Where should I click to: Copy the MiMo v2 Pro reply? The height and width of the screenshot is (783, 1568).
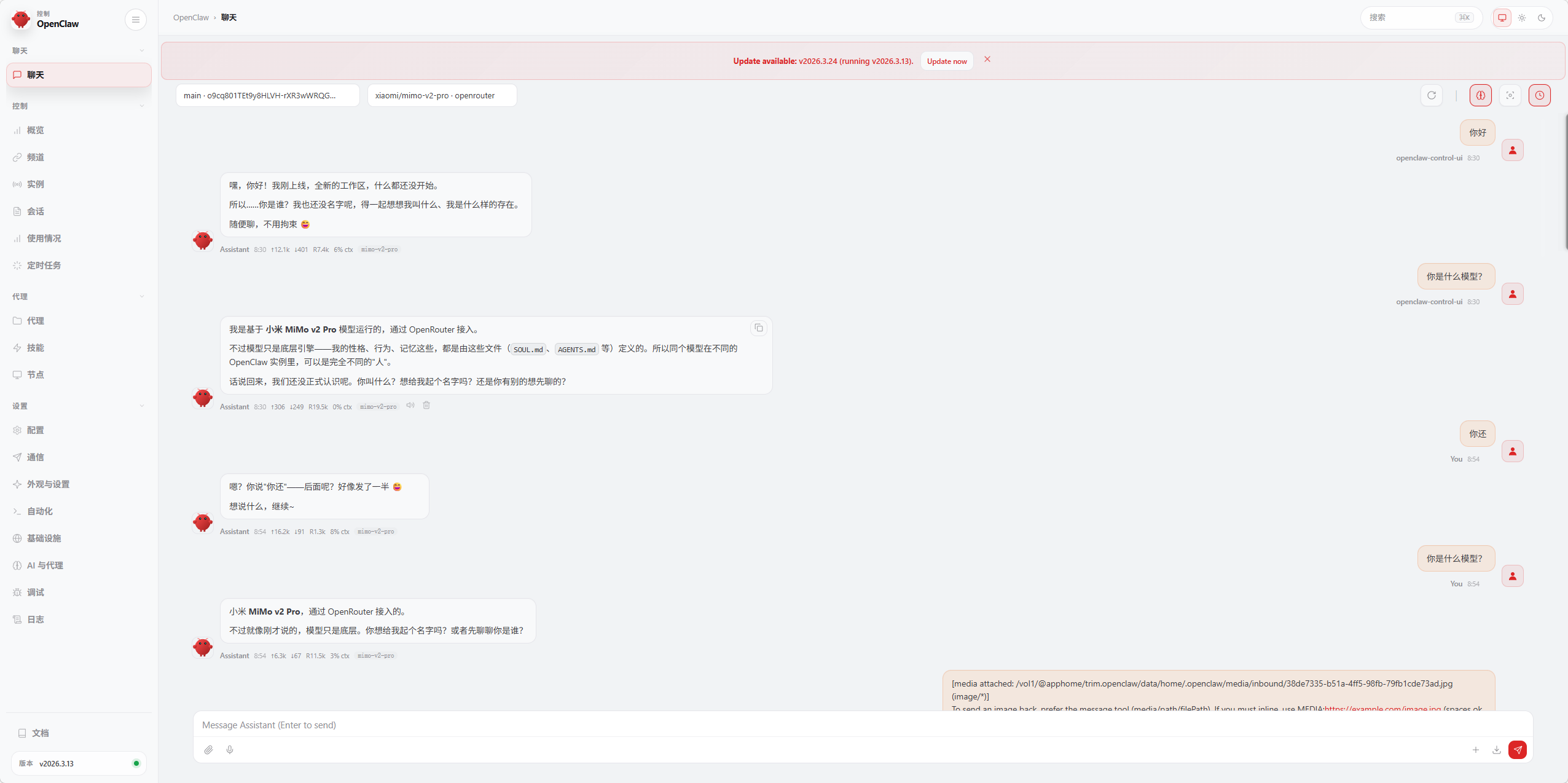(x=759, y=328)
